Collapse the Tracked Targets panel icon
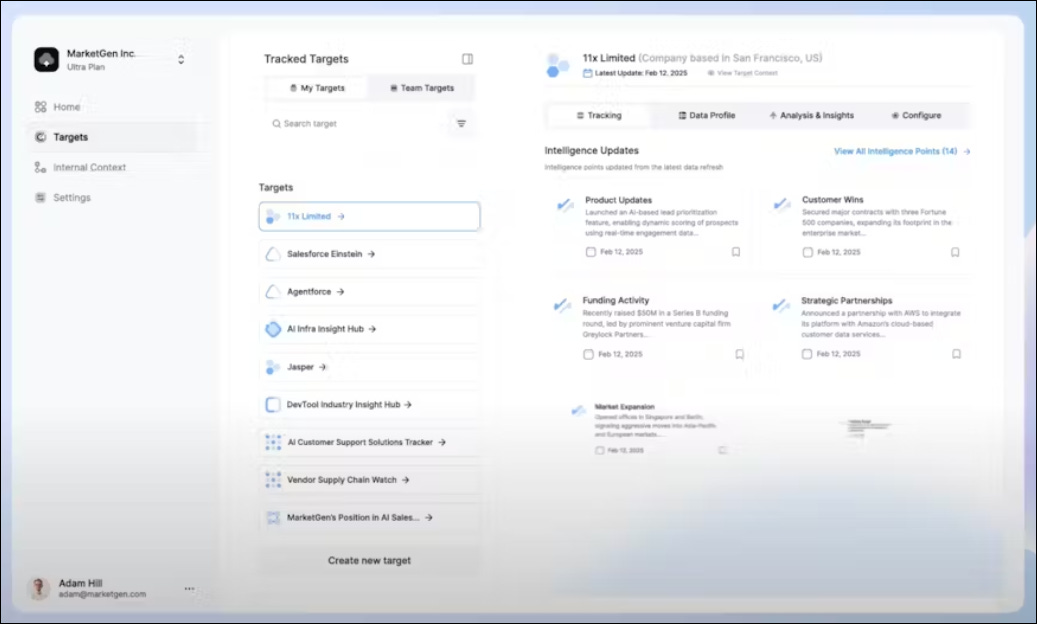 click(x=467, y=59)
